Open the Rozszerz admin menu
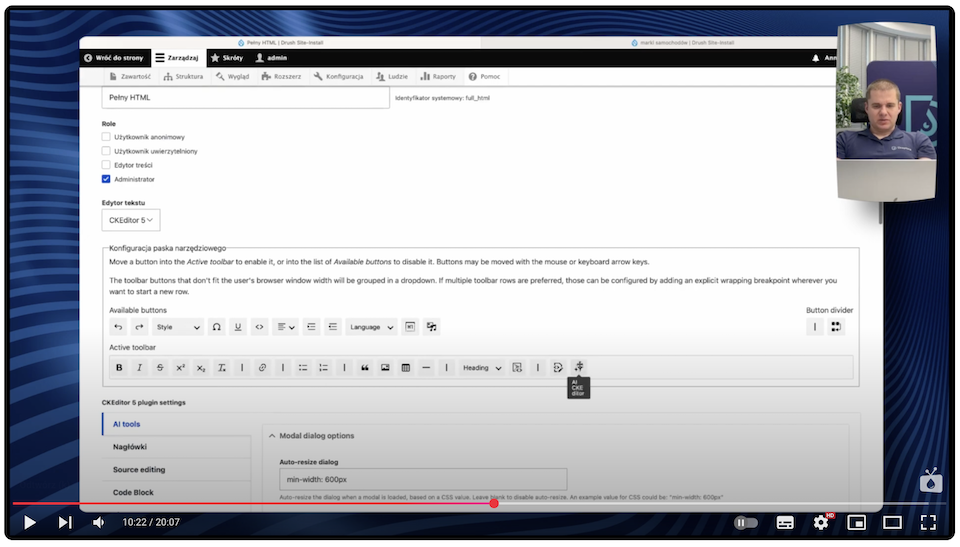This screenshot has height=547, width=960. click(x=281, y=77)
